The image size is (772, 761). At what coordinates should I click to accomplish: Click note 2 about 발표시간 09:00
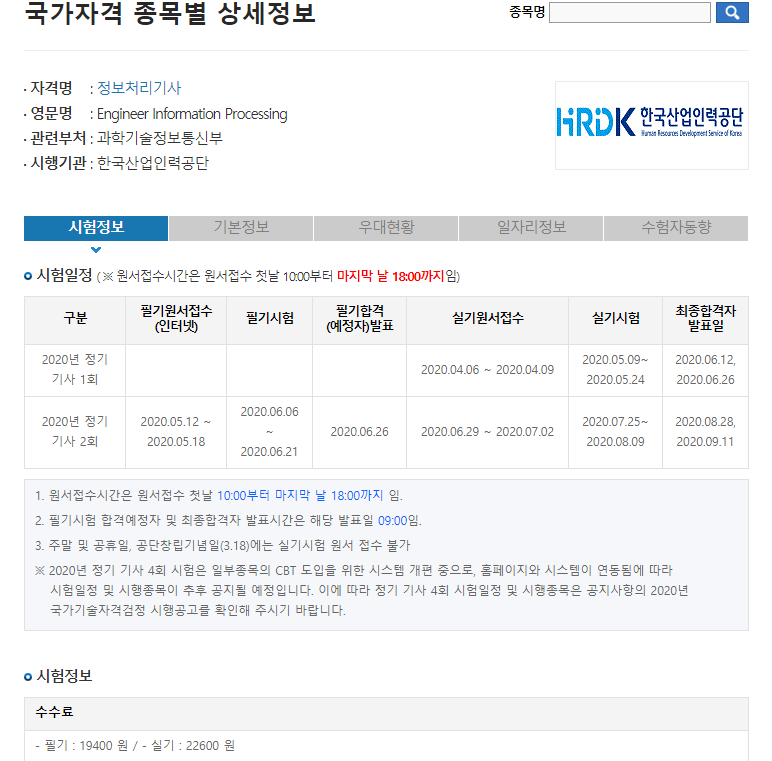[x=228, y=521]
